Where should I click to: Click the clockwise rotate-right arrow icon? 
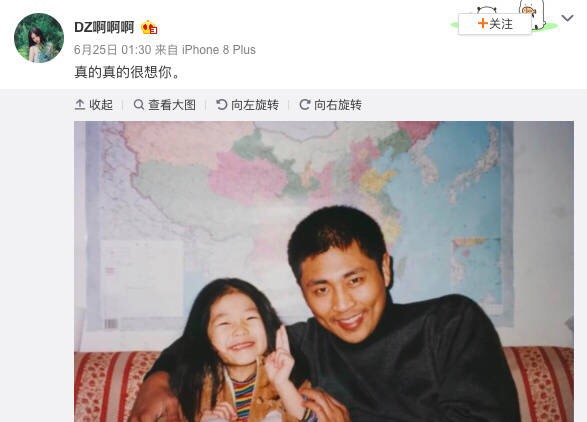click(305, 105)
